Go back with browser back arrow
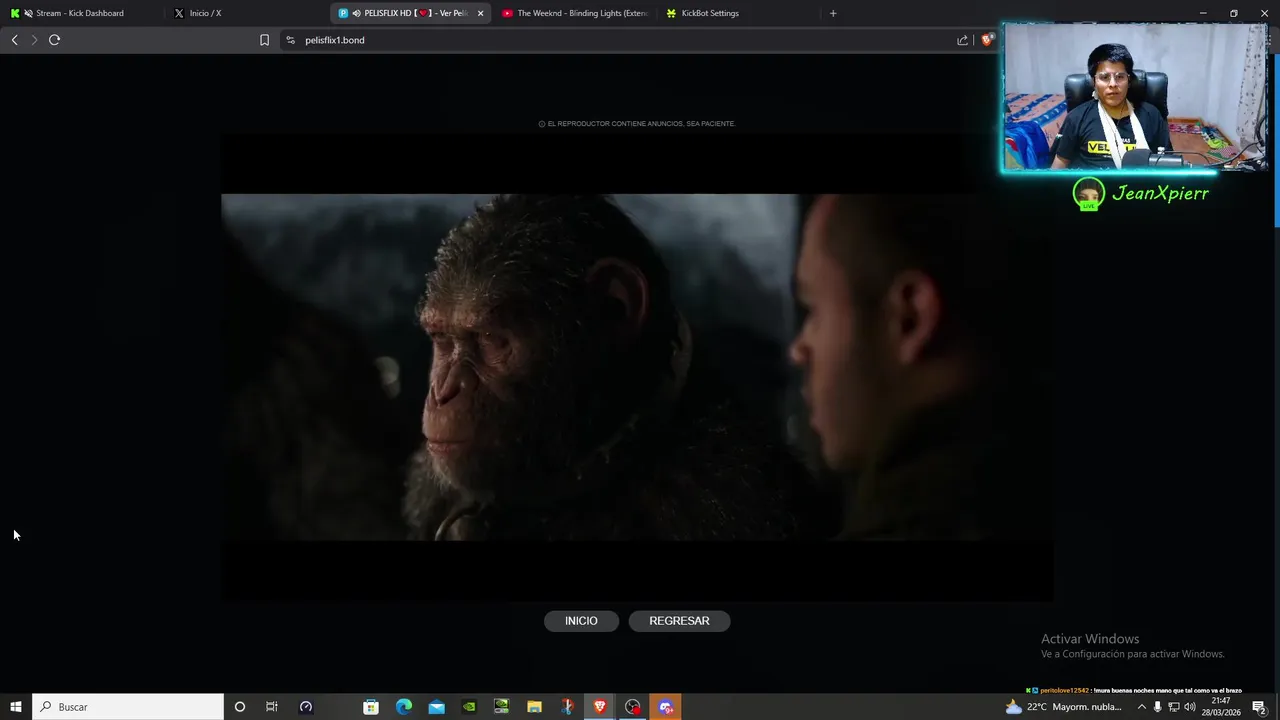1280x720 pixels. pos(14,40)
